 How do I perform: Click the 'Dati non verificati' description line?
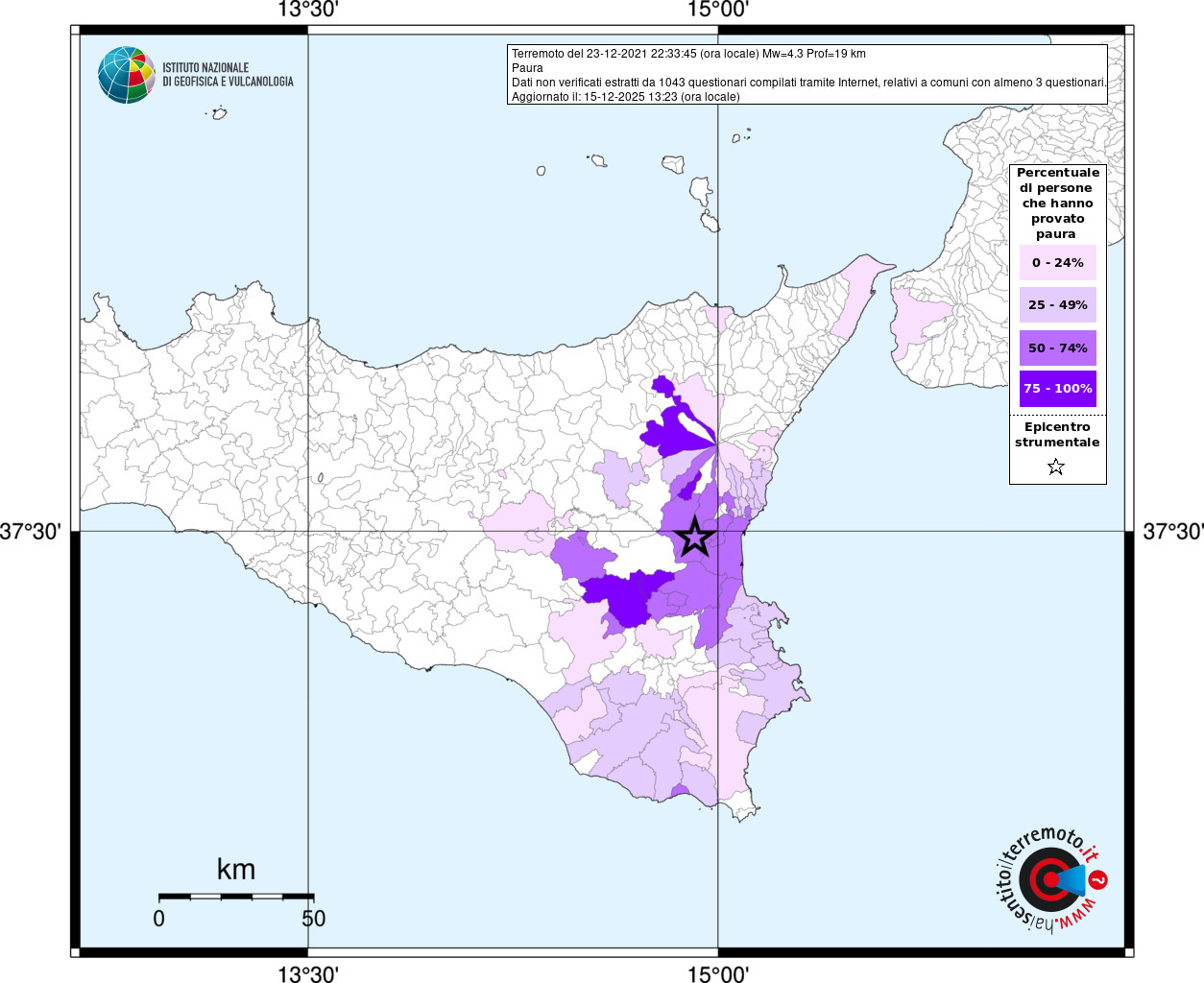[808, 83]
